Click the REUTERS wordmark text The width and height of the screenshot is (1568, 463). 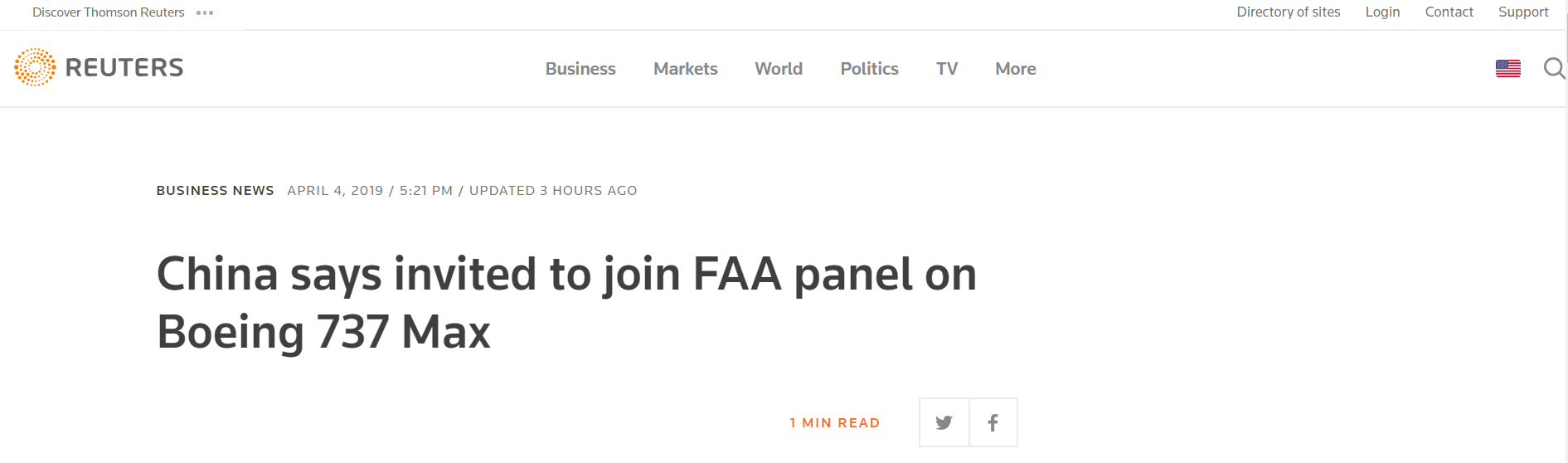point(124,67)
